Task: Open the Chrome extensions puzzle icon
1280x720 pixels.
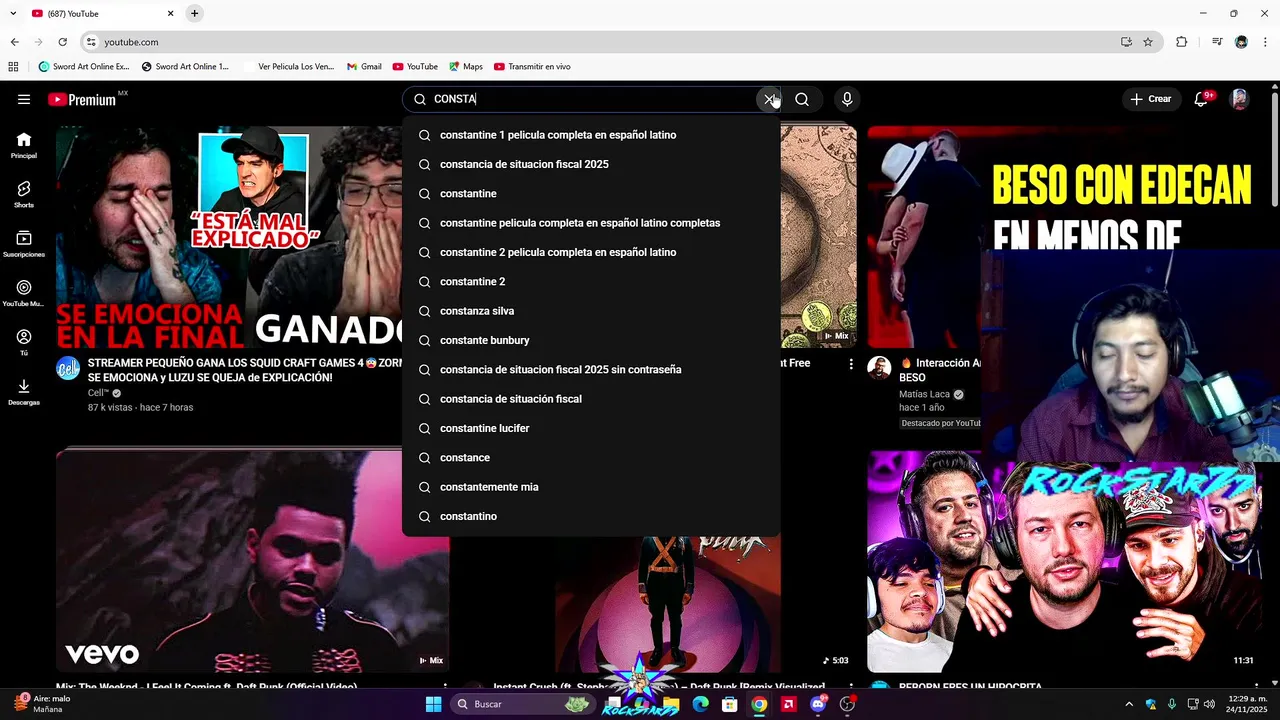Action: [1181, 42]
